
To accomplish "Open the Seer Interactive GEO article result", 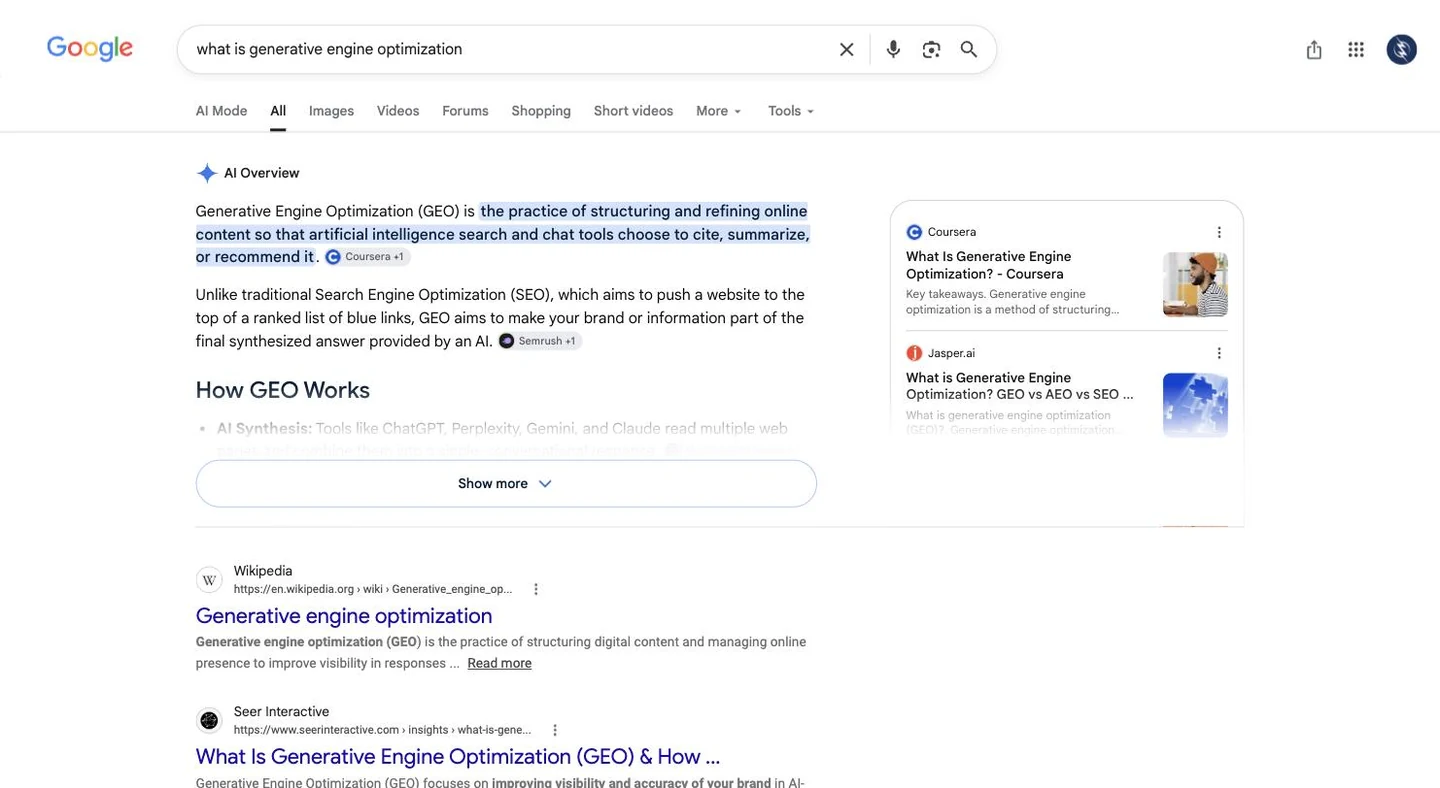I will 458,757.
